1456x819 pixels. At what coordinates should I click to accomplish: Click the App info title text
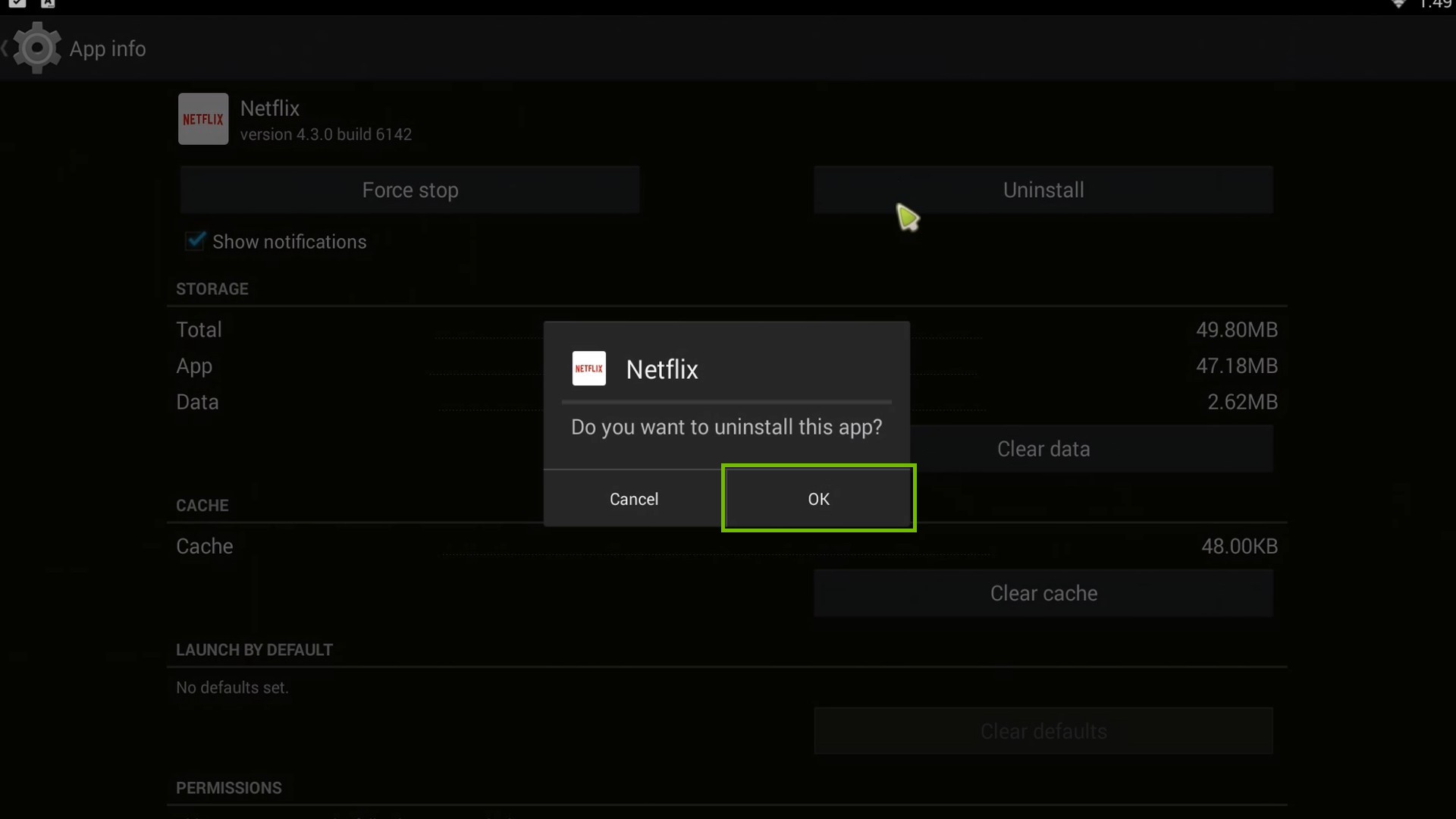[108, 48]
